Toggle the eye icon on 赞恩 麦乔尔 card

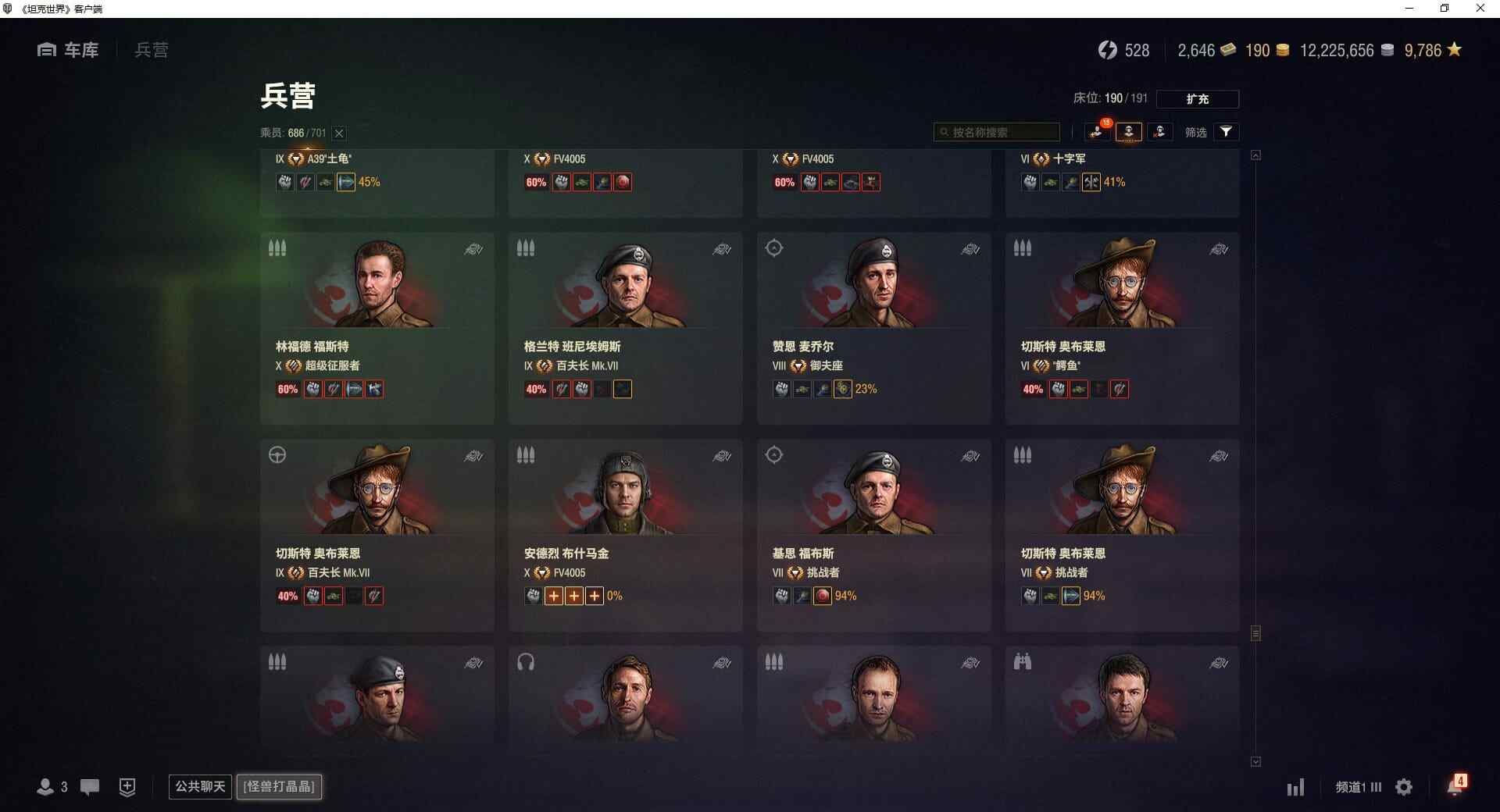pos(970,249)
